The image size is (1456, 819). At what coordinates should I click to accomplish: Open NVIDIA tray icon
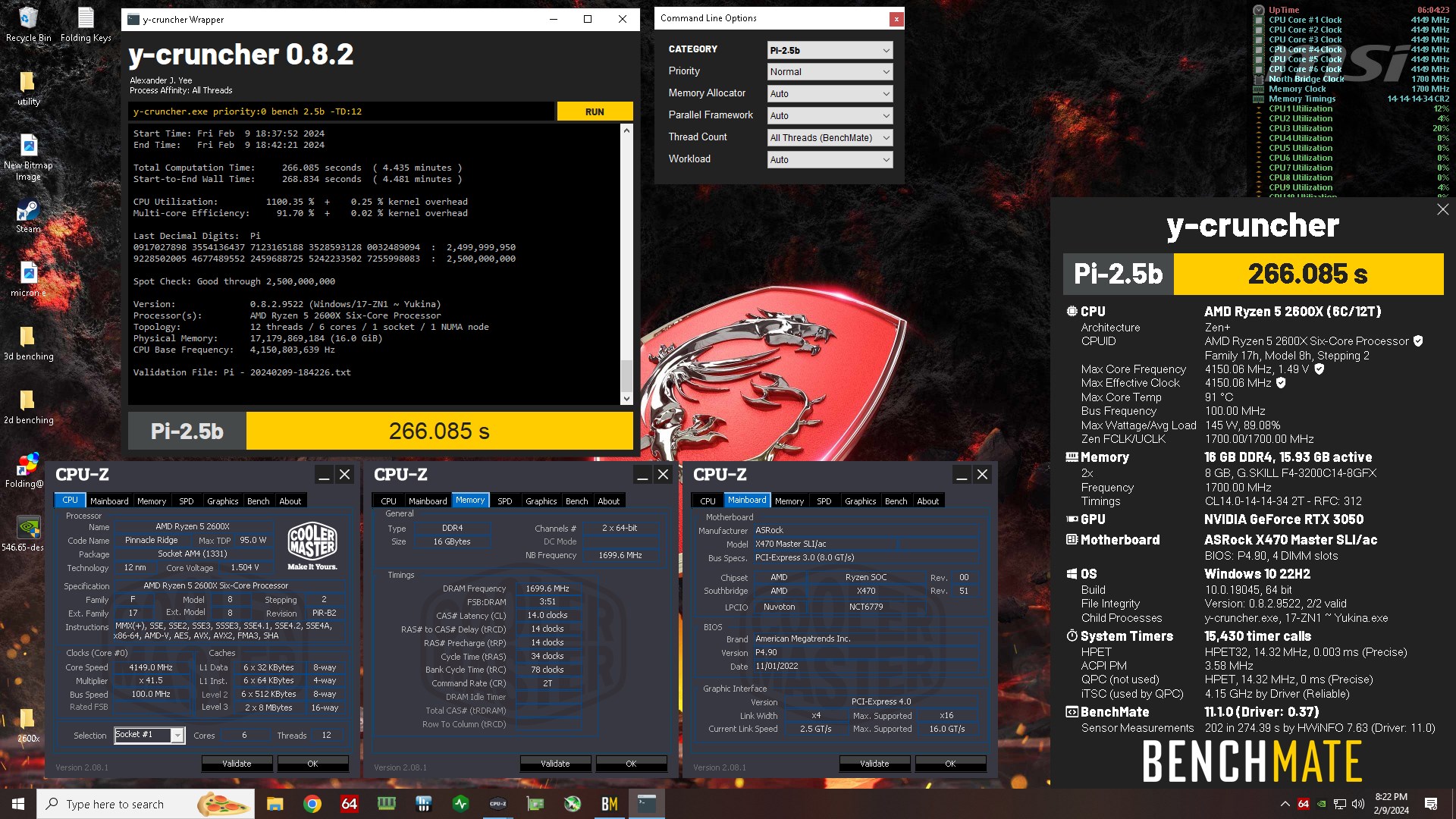tap(1321, 804)
